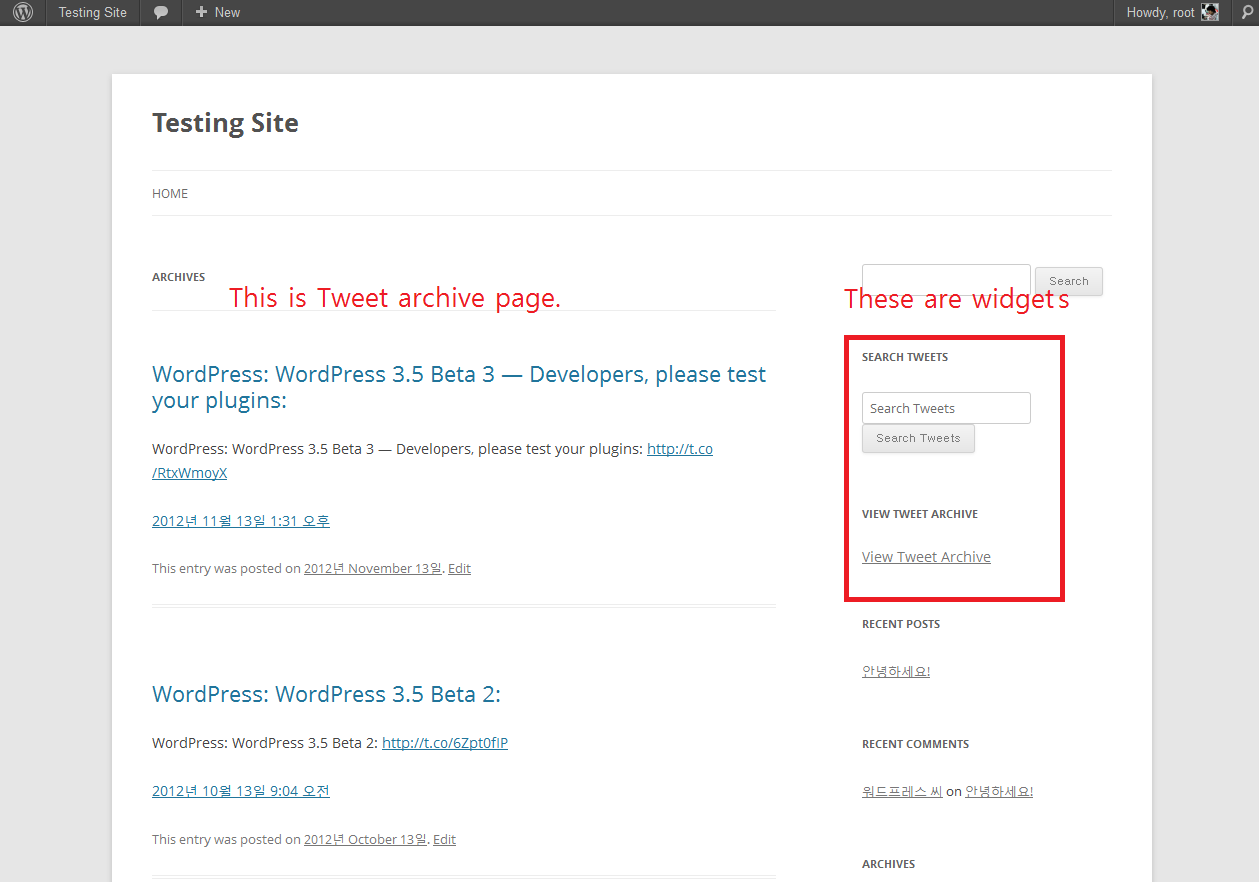Open 안녕하세요! link under Recent Comments
Viewport: 1259px width, 882px height.
pyautogui.click(x=999, y=791)
